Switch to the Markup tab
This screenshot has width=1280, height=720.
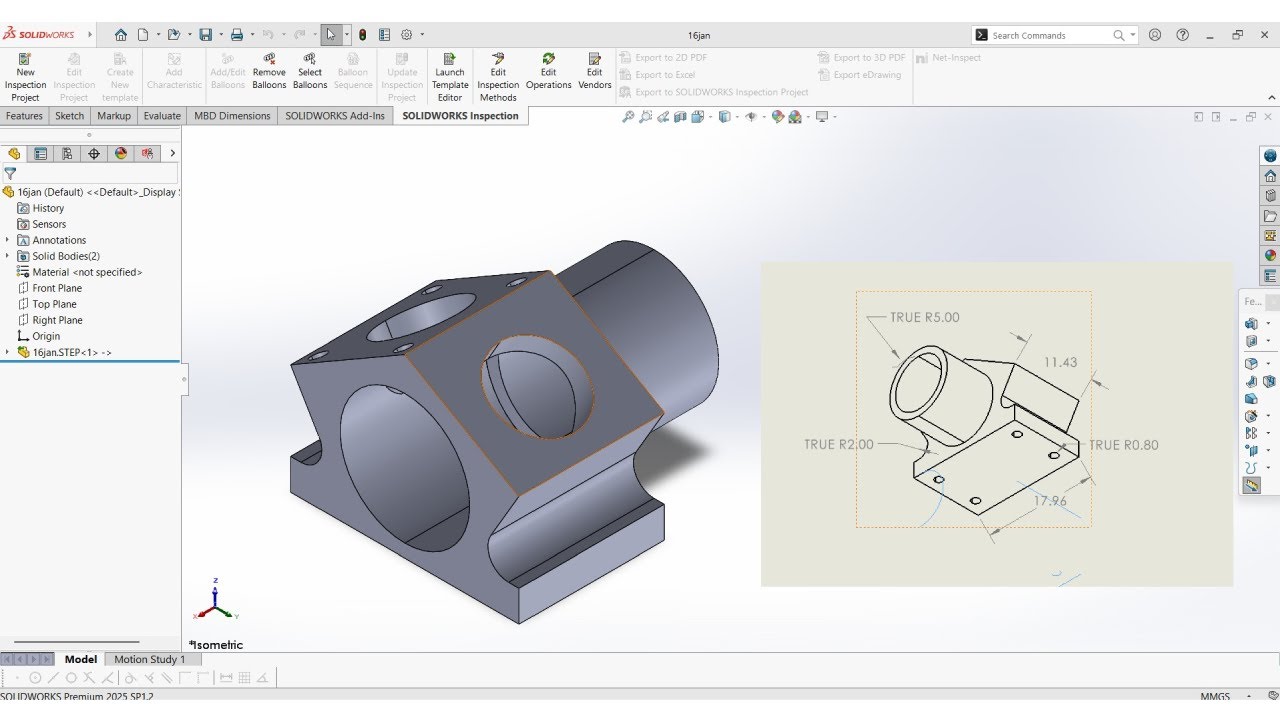click(x=114, y=116)
